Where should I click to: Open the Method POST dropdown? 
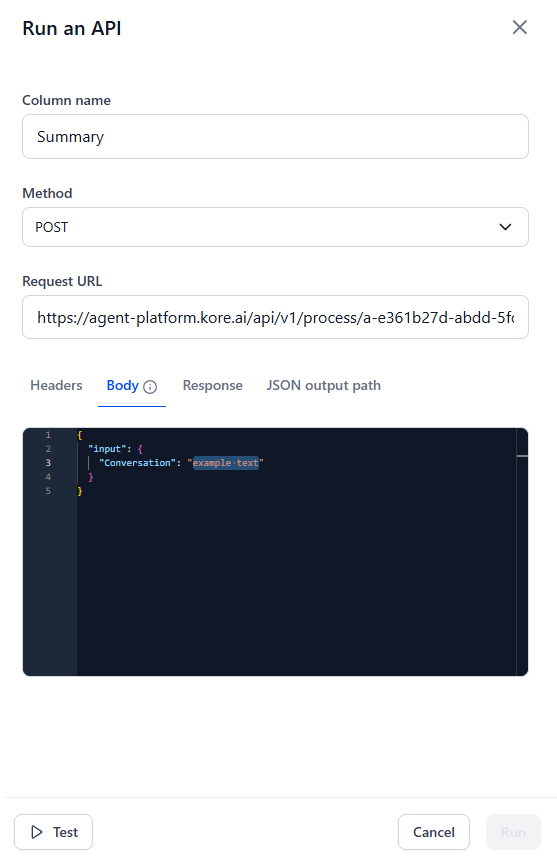click(275, 227)
